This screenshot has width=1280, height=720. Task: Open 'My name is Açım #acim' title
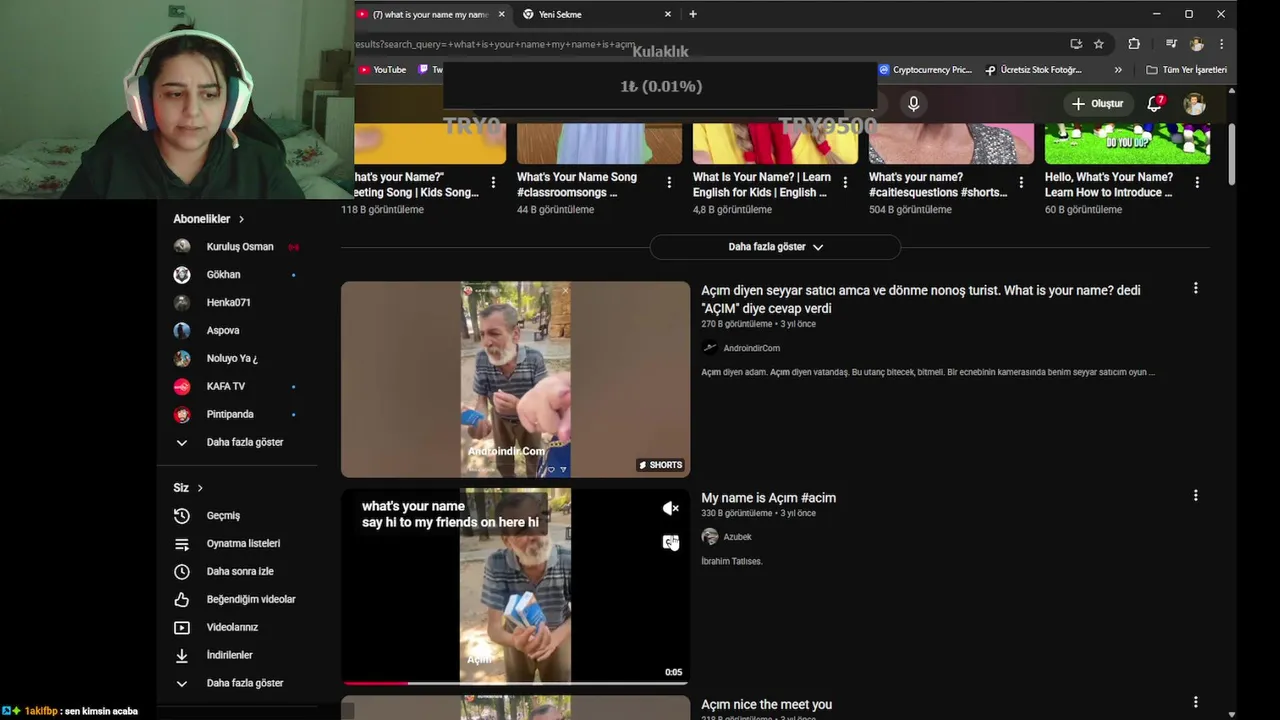click(x=768, y=498)
